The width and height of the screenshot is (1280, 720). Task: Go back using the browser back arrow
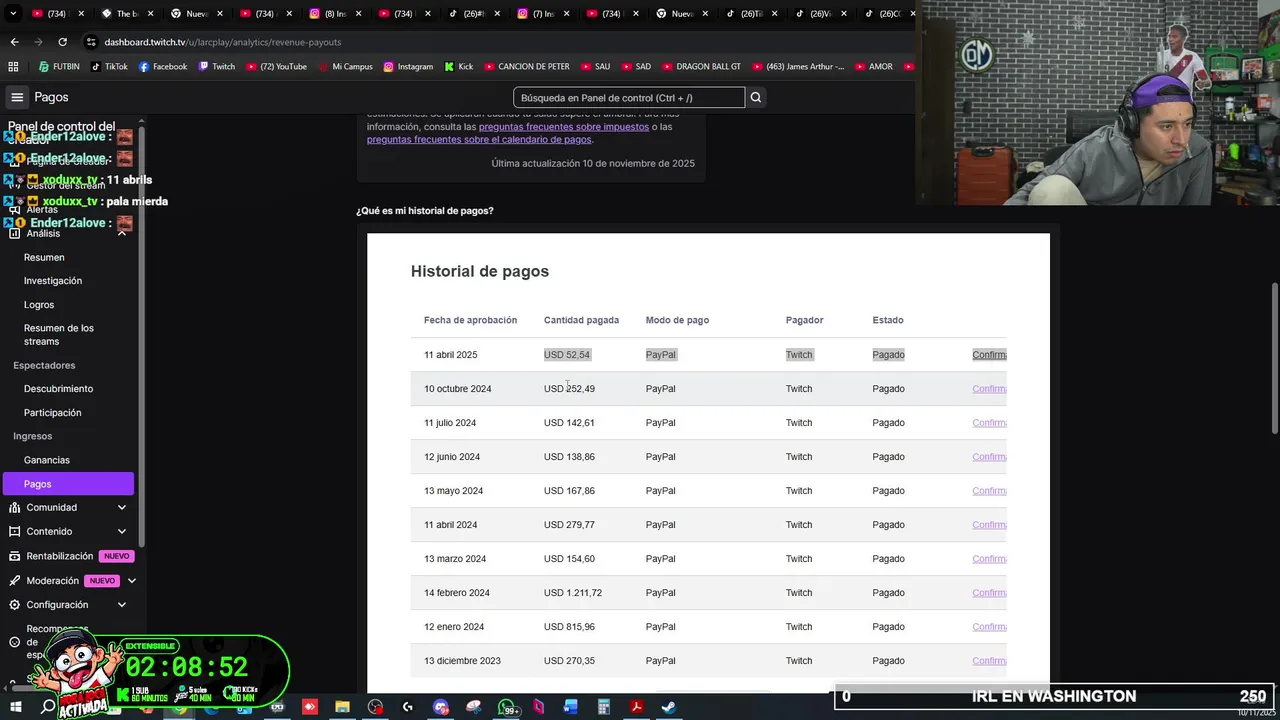coord(14,42)
